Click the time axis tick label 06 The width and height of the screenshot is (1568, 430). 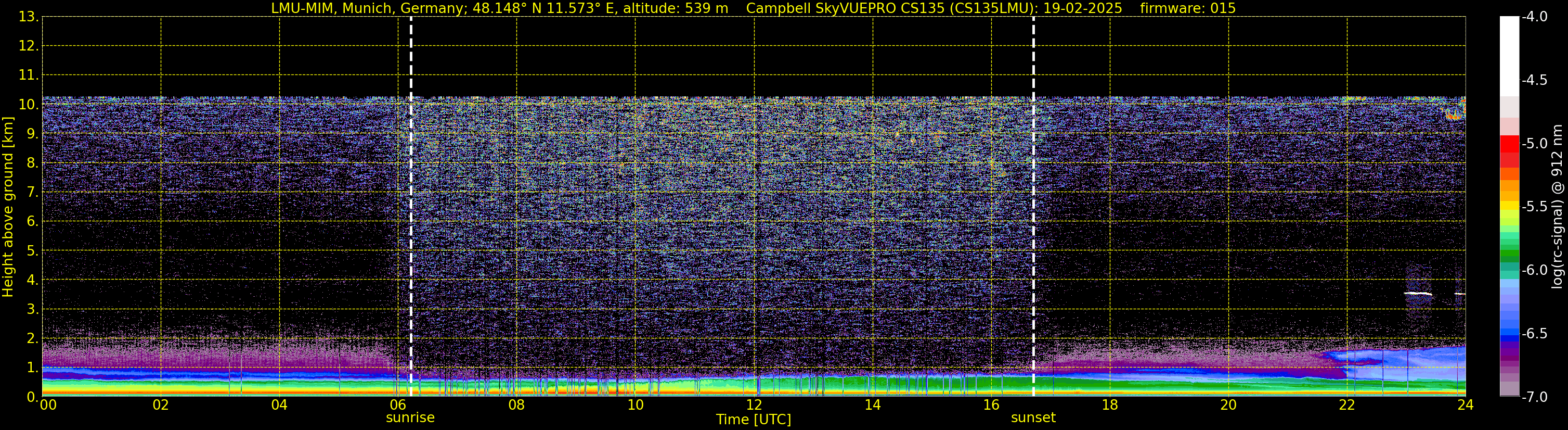398,405
